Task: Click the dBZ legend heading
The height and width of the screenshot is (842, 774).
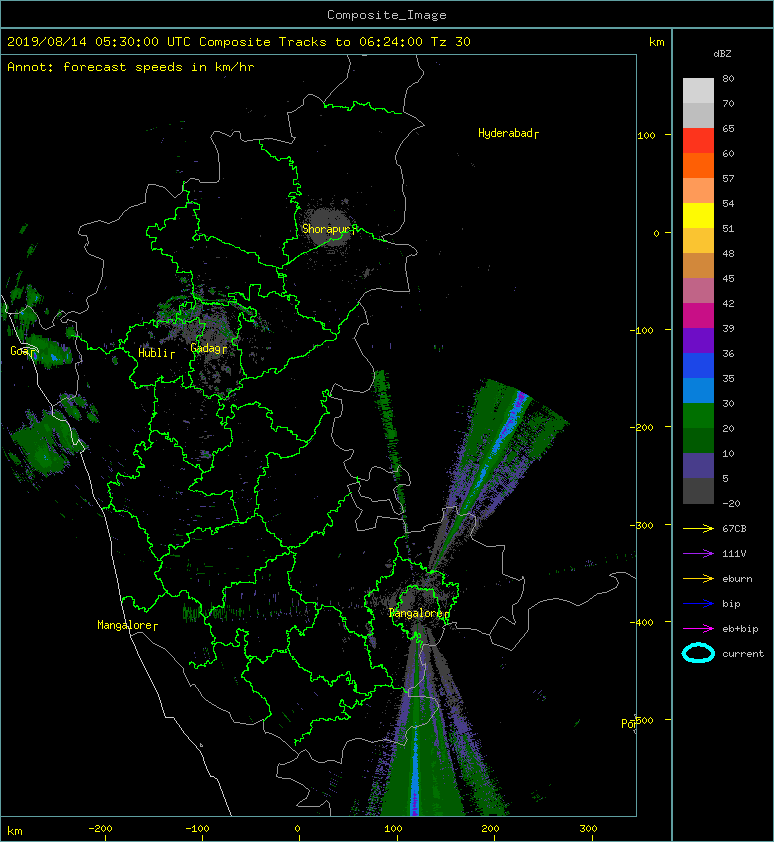Action: click(x=722, y=54)
